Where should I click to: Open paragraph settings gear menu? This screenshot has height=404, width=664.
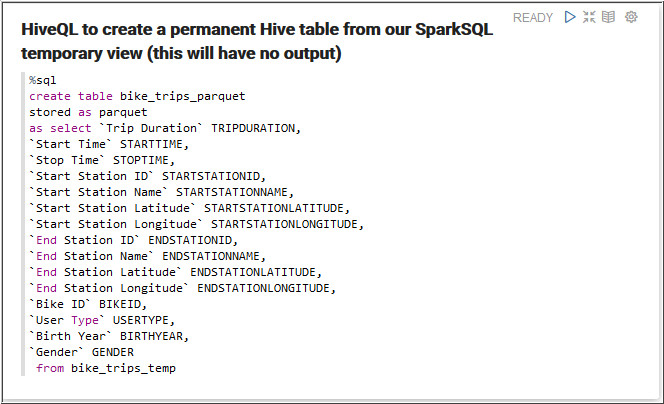point(631,17)
